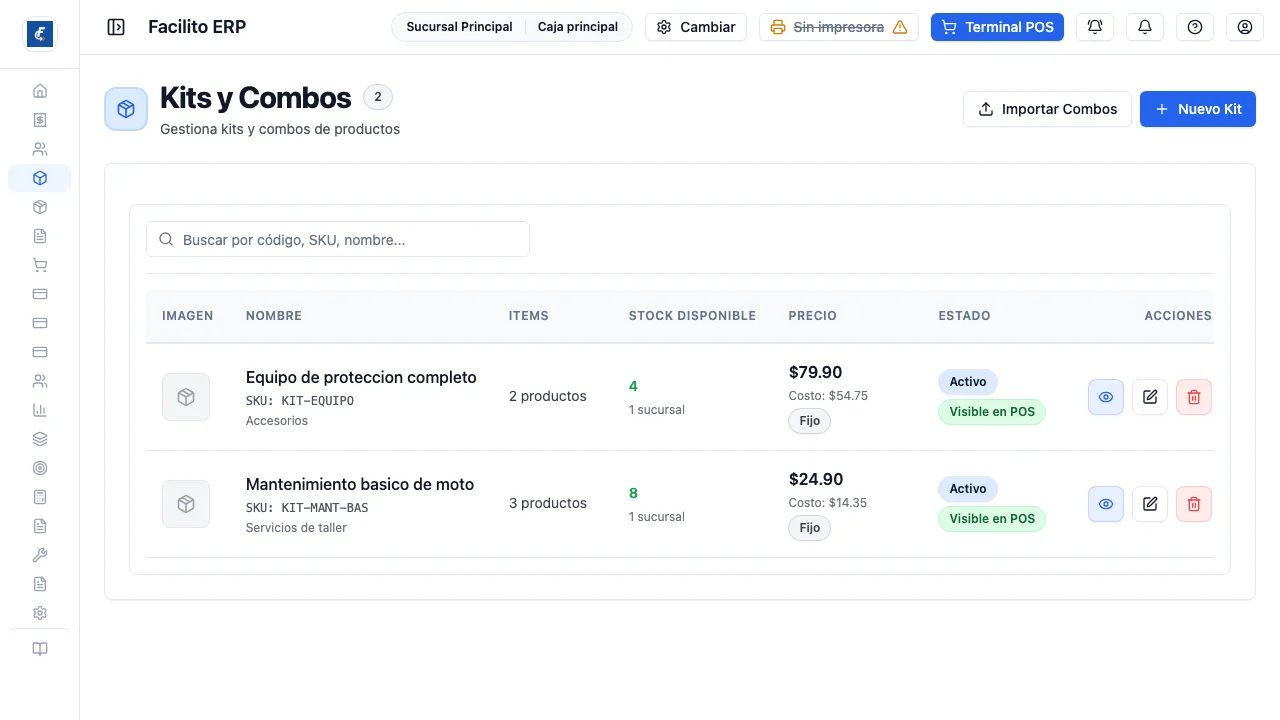Viewport: 1280px width, 720px height.
Task: Open the calculator icon in sidebar
Action: pos(40,497)
